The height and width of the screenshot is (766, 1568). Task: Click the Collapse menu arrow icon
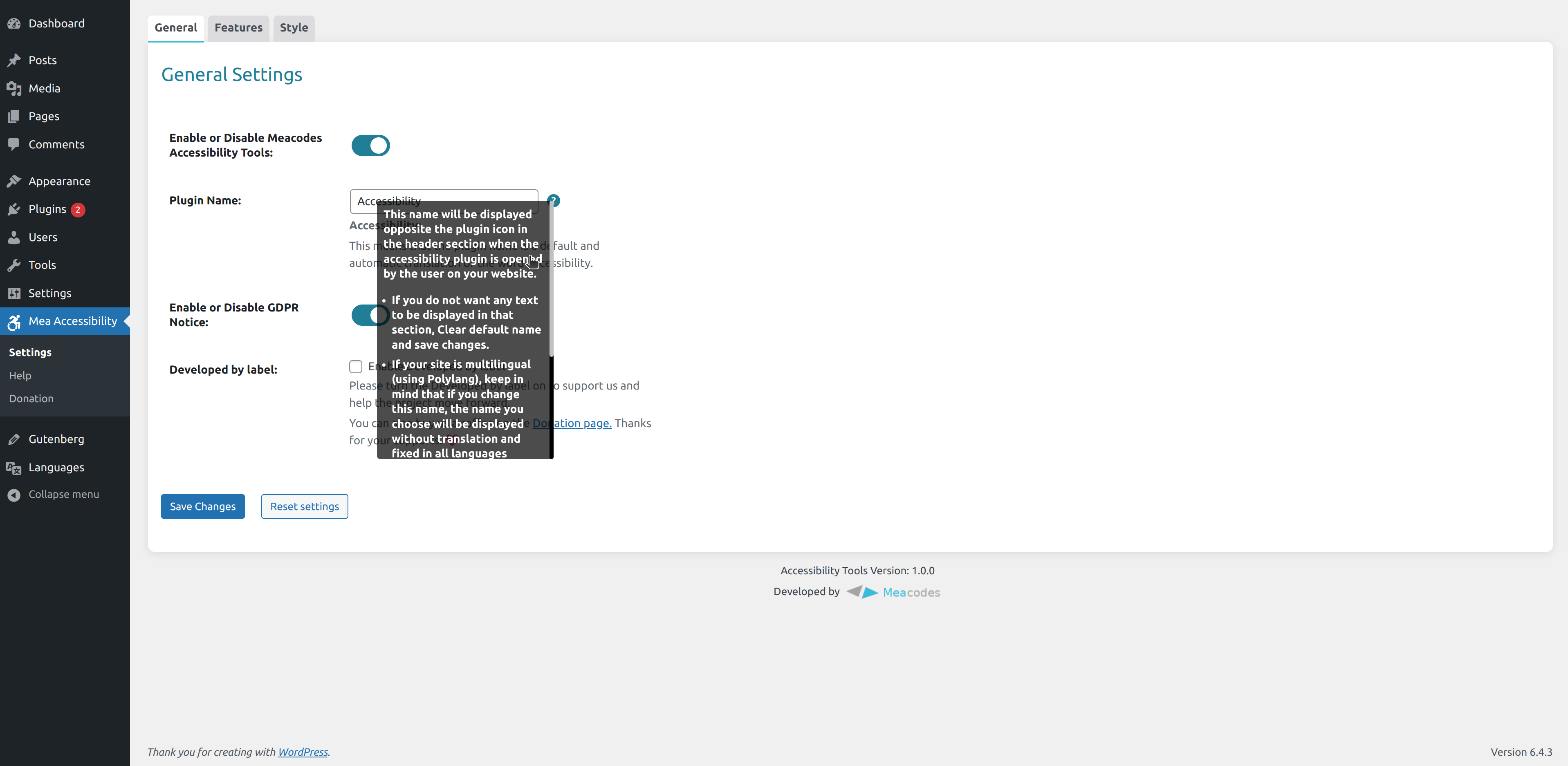[14, 495]
